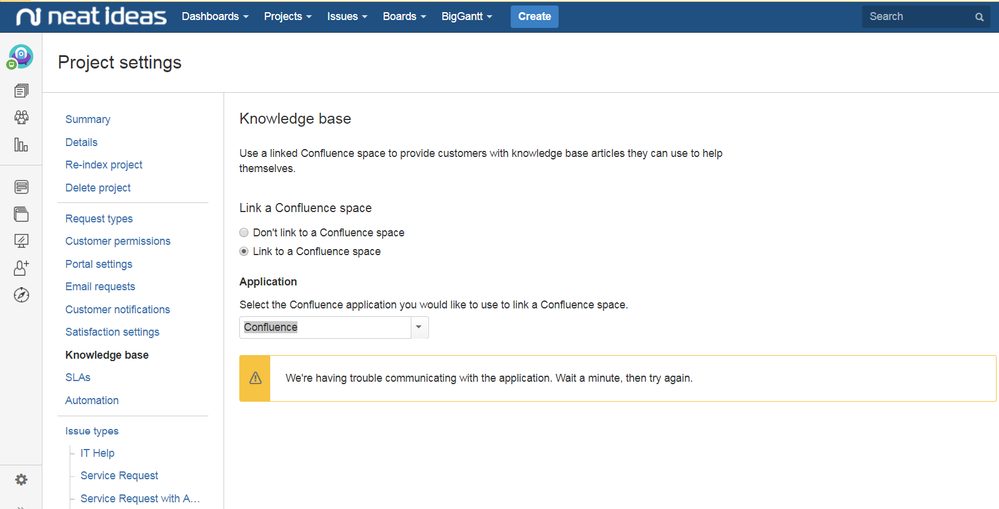Click the Confluence application select field
The width and height of the screenshot is (999, 509).
tap(334, 327)
